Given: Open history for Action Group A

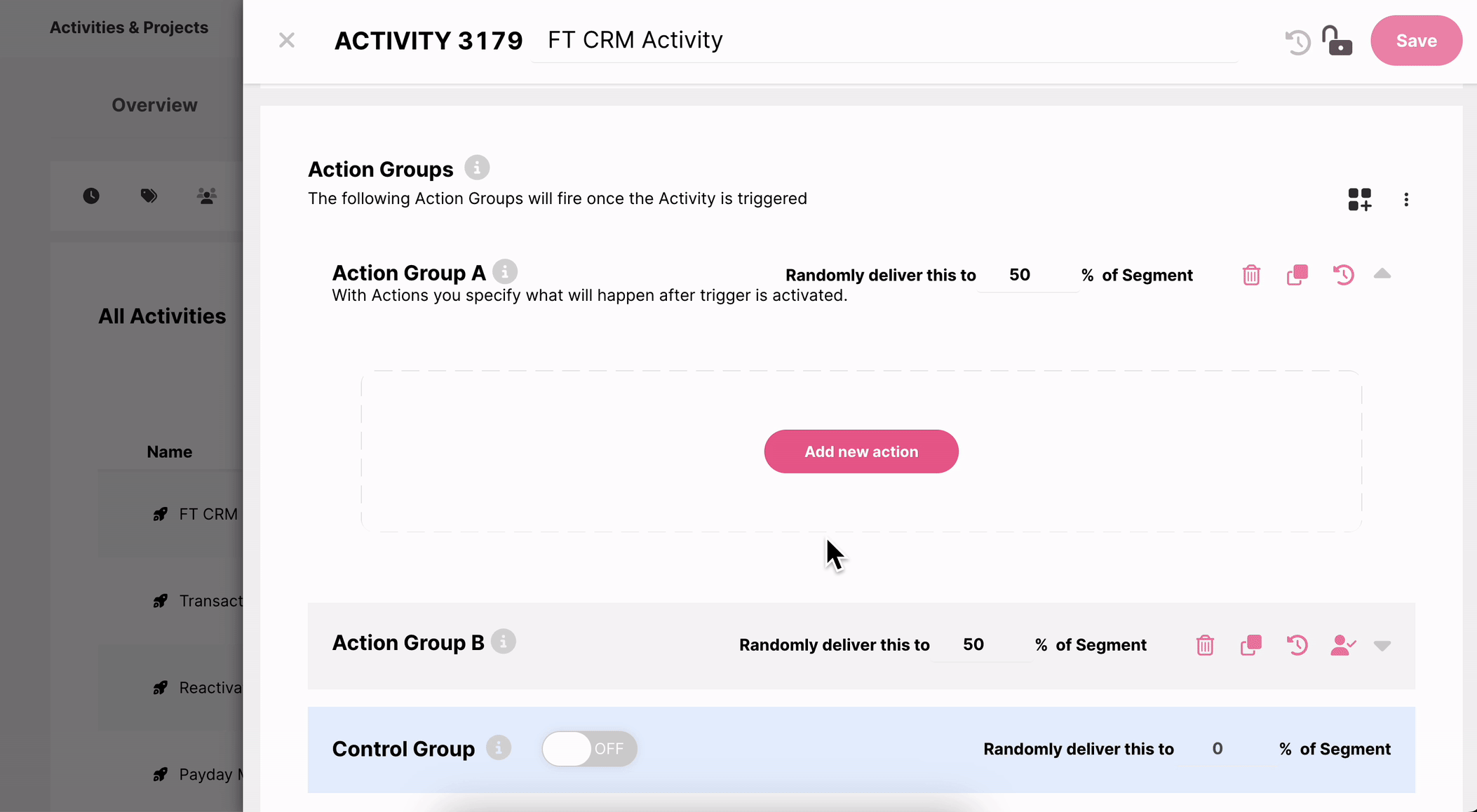Looking at the screenshot, I should pyautogui.click(x=1343, y=275).
